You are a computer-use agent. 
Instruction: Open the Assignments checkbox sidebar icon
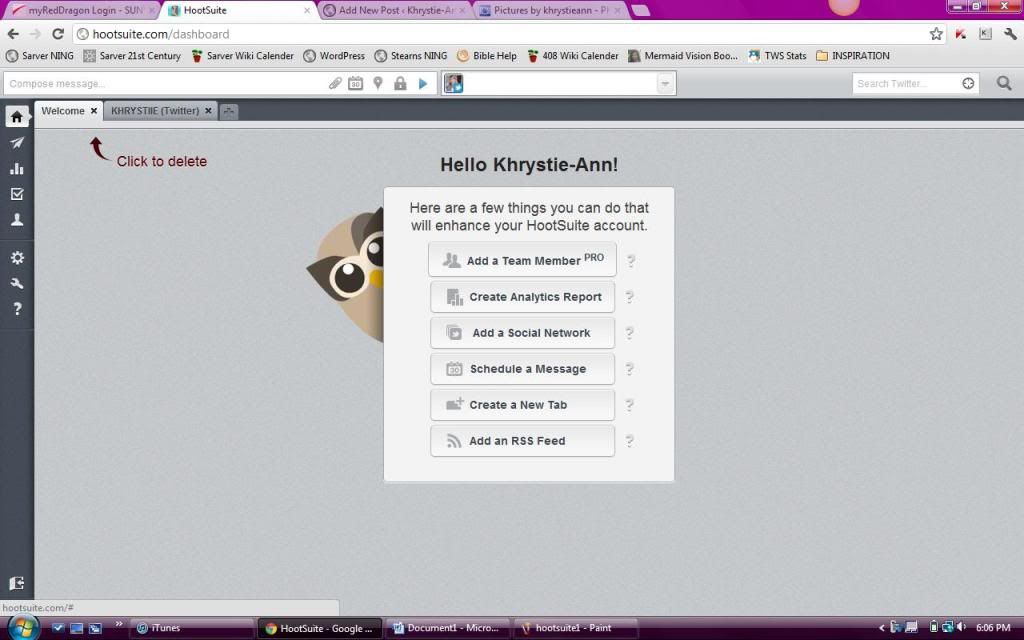17,194
